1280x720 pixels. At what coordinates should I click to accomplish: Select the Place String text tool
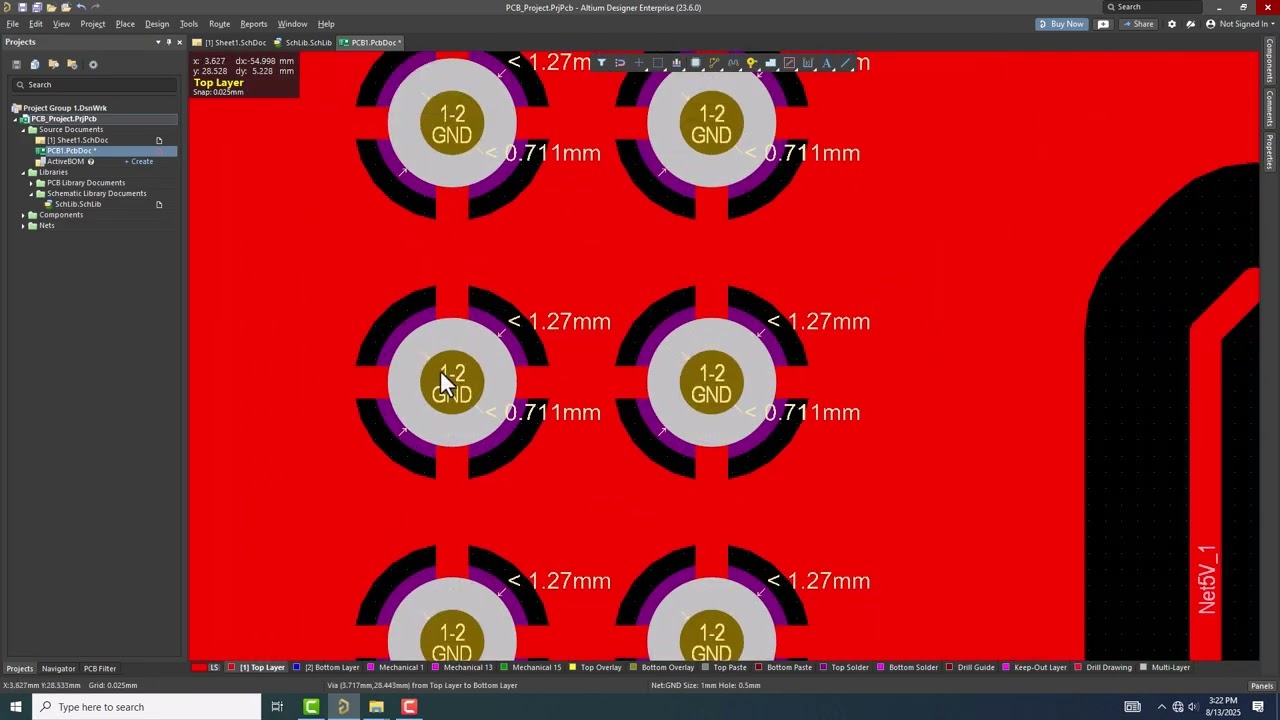(827, 63)
